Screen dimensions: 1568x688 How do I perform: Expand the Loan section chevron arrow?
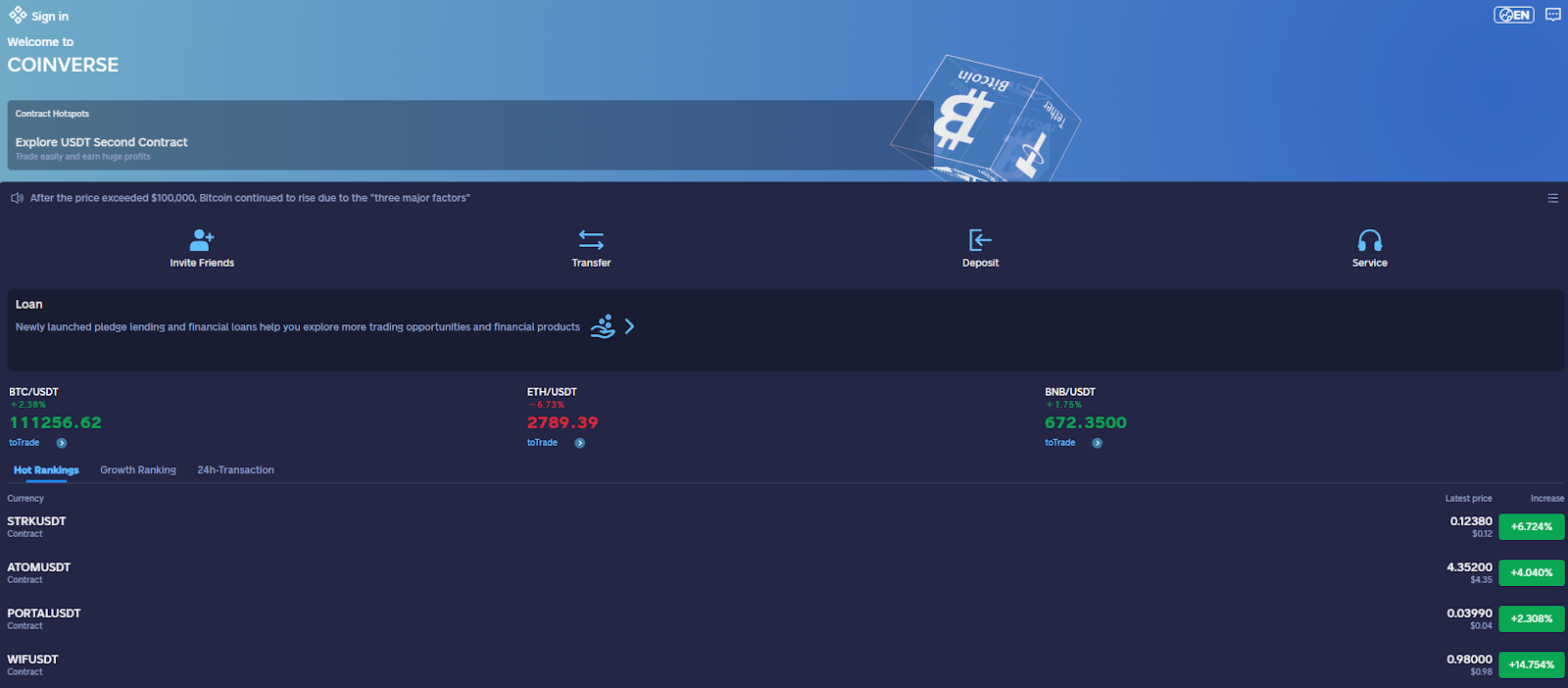pyautogui.click(x=629, y=326)
